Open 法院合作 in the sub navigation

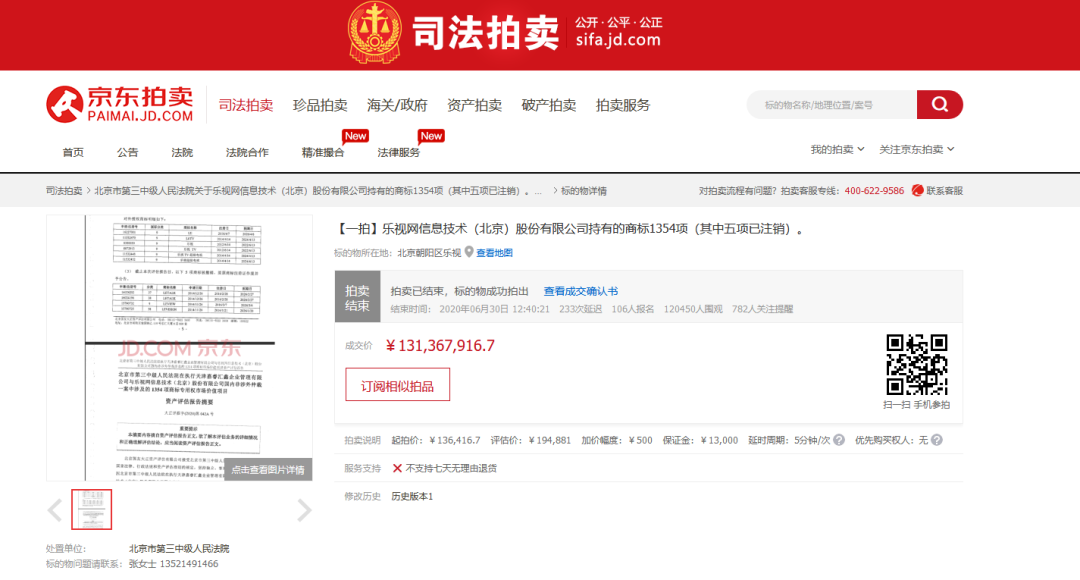247,152
